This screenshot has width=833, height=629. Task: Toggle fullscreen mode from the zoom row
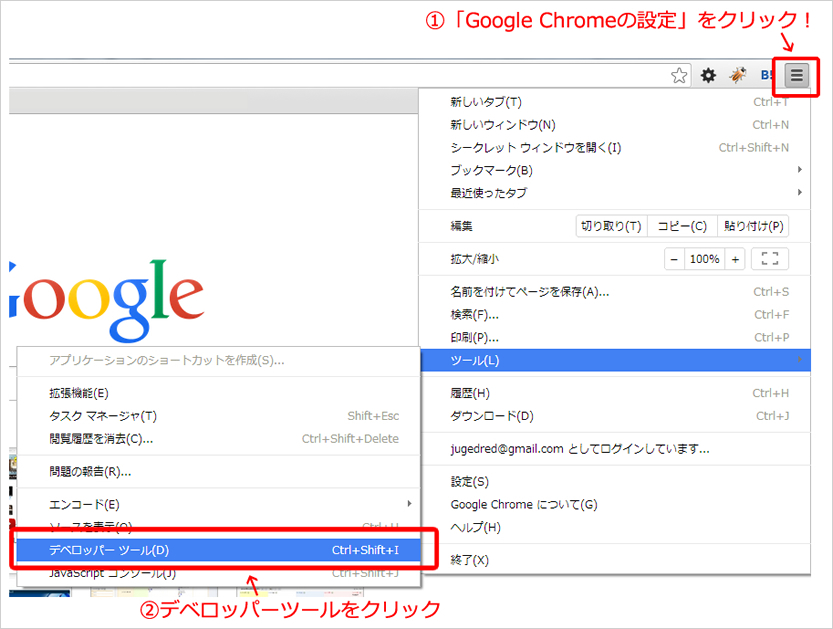pyautogui.click(x=769, y=259)
